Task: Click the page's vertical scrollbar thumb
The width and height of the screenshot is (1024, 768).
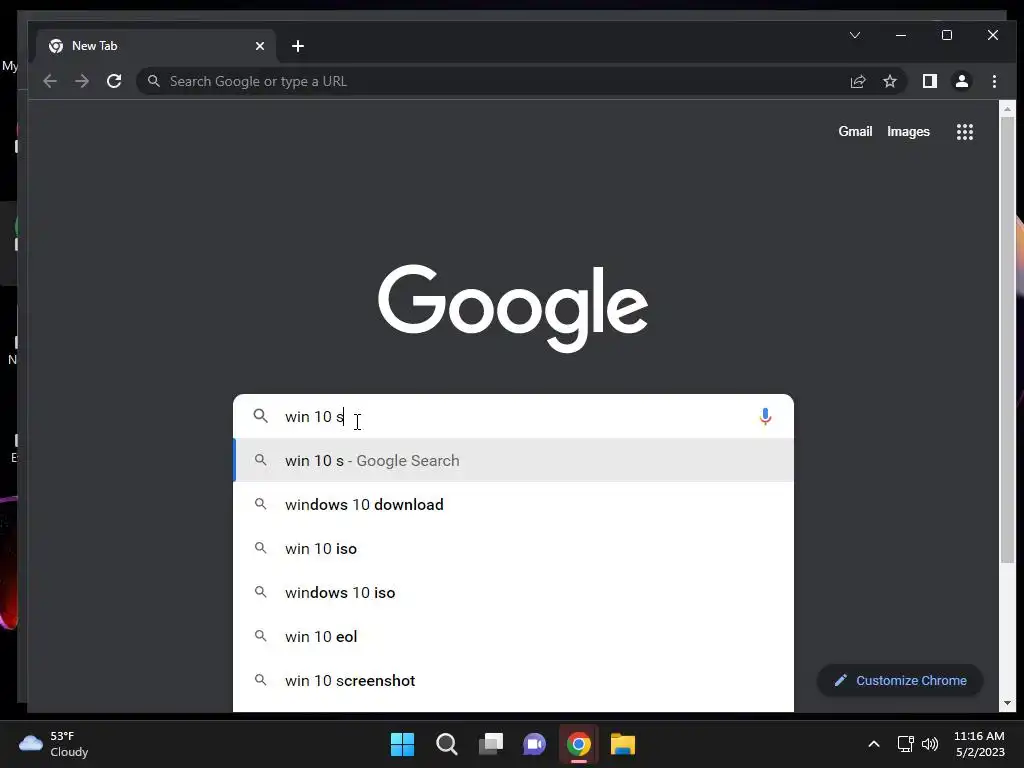Action: pyautogui.click(x=1007, y=340)
